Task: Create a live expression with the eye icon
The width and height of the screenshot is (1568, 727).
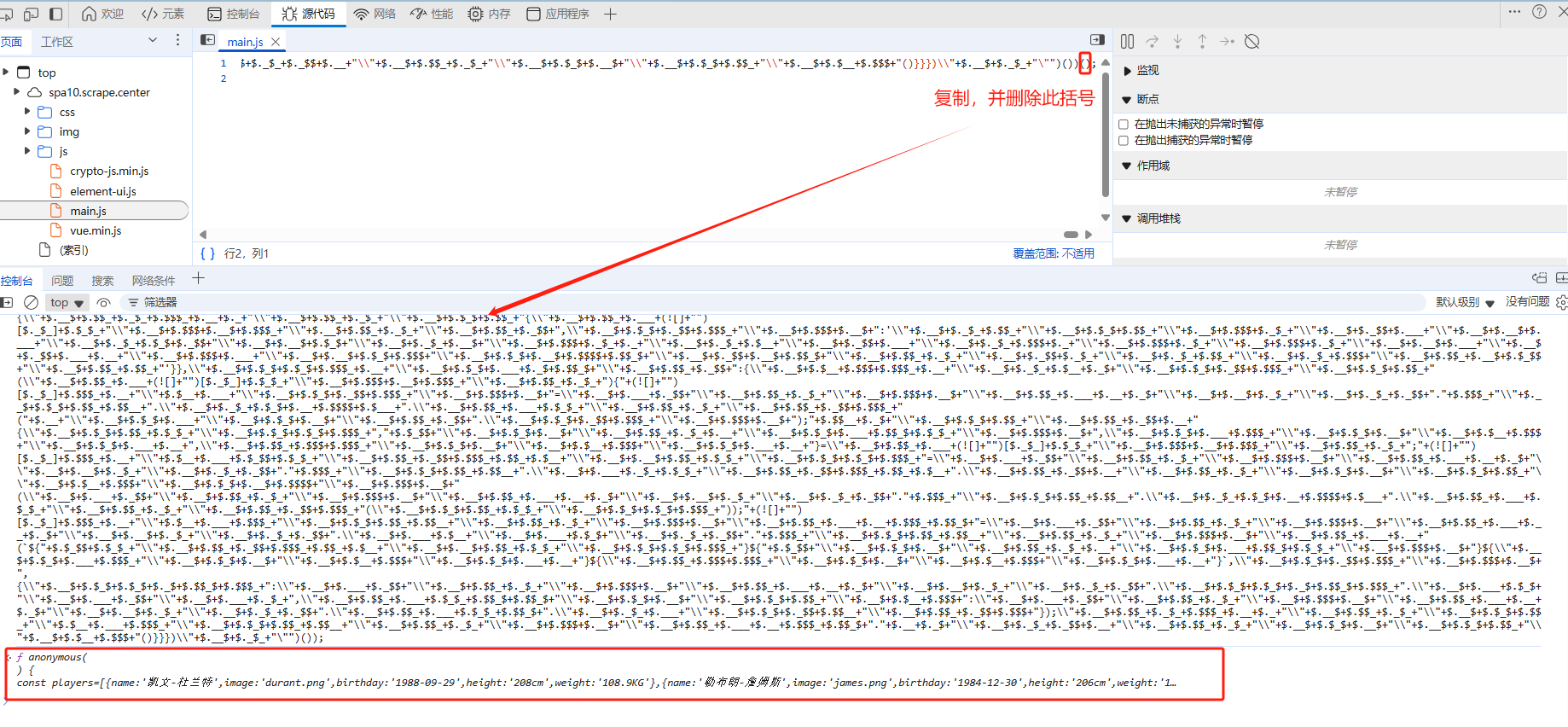Action: tap(104, 302)
